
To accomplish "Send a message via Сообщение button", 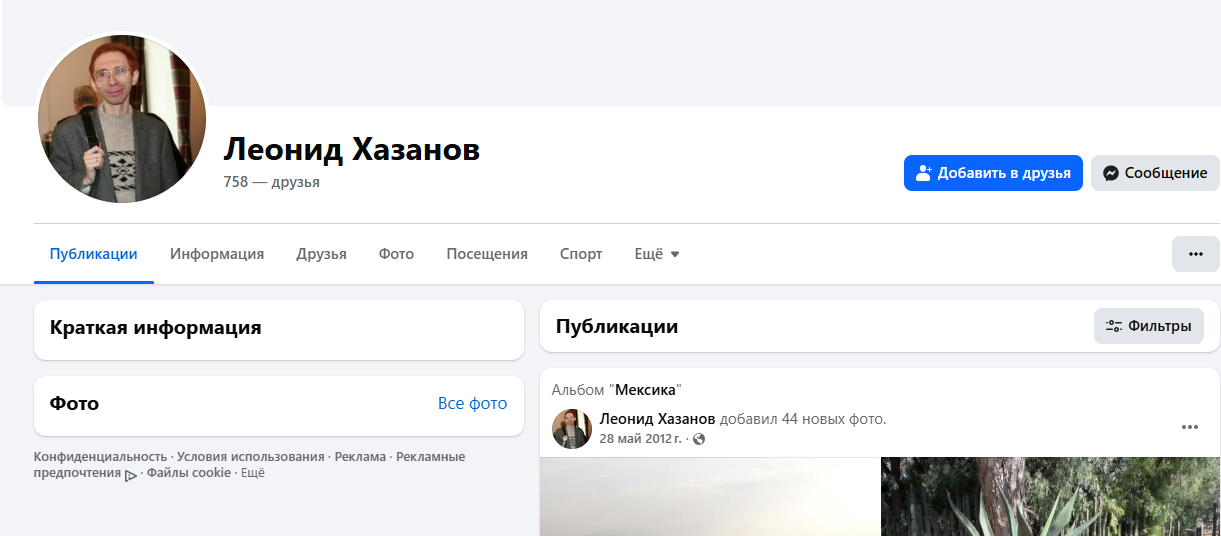I will pos(1155,173).
